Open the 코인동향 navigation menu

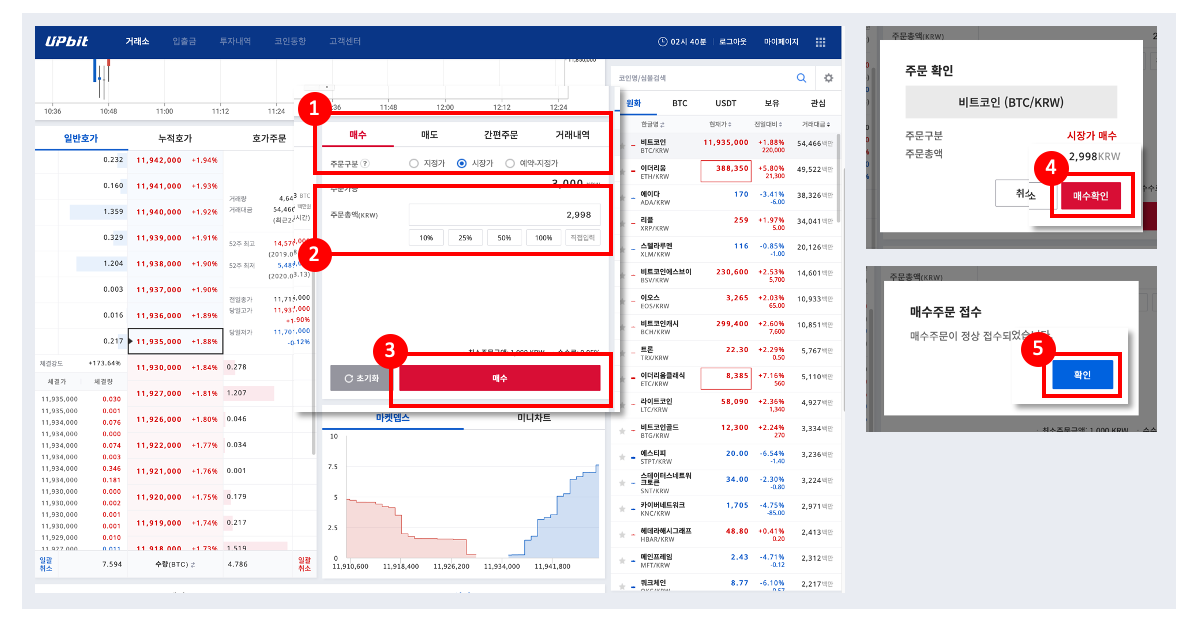290,41
